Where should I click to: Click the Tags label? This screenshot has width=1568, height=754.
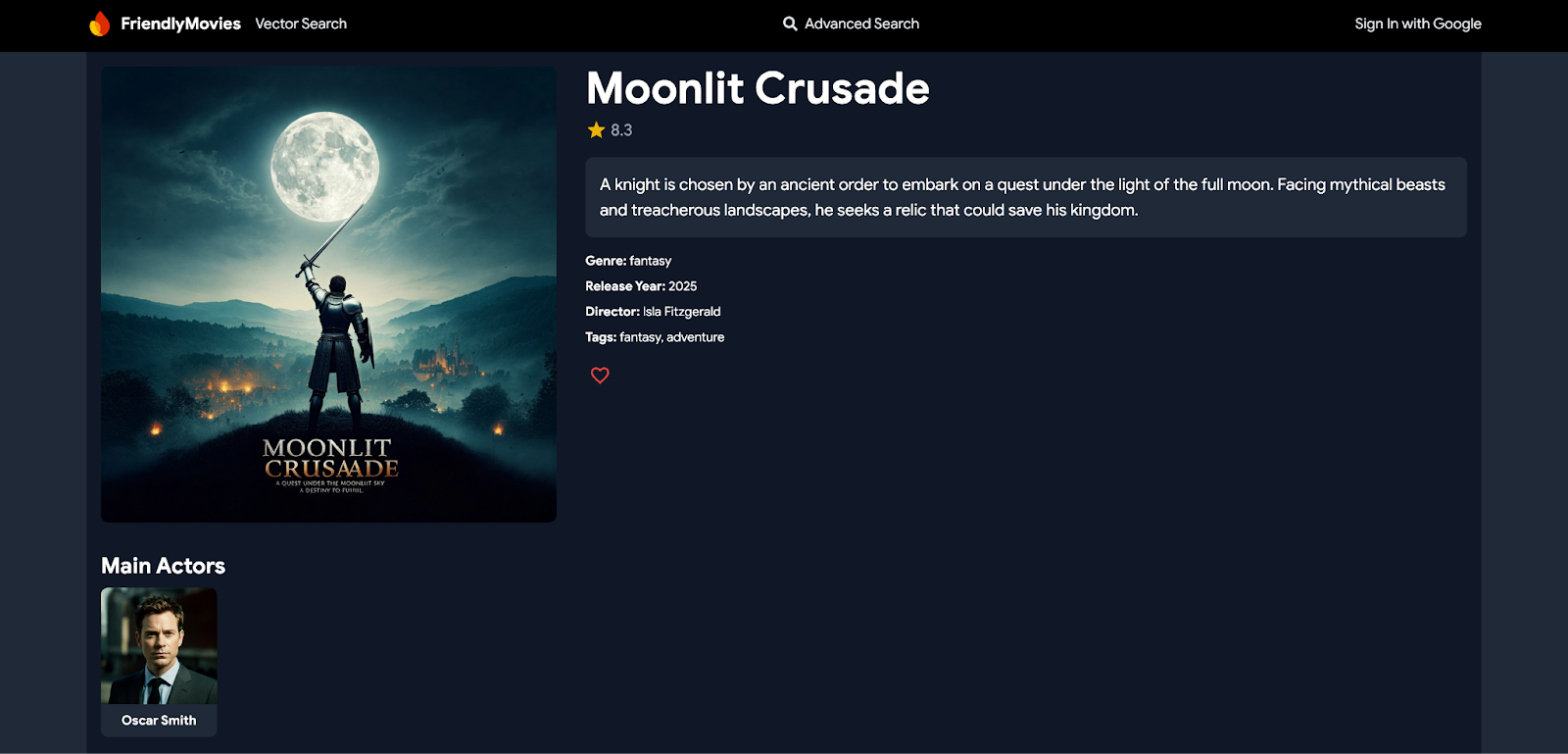(601, 337)
